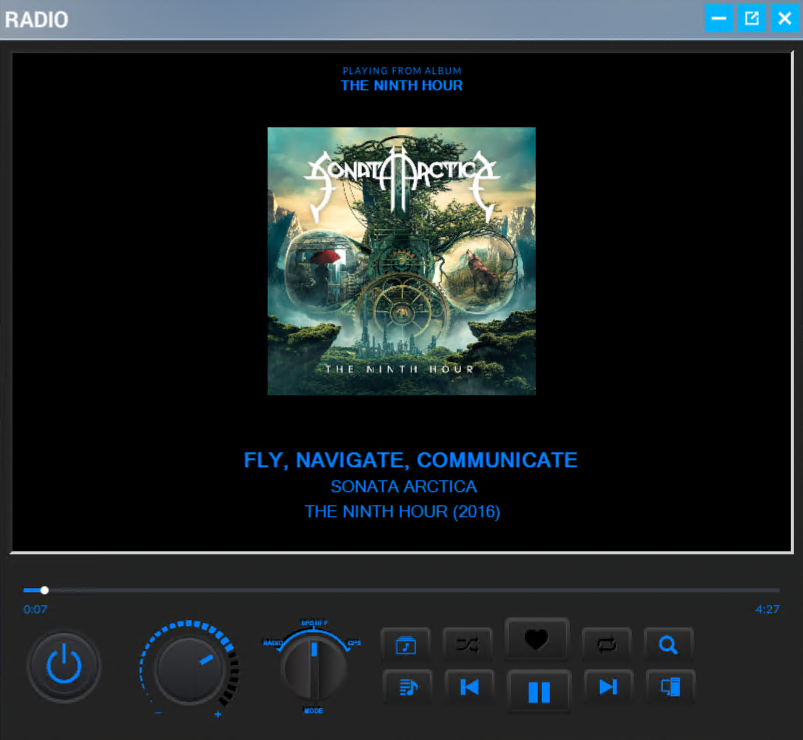This screenshot has width=803, height=740.
Task: Click the device cast icon
Action: (669, 687)
